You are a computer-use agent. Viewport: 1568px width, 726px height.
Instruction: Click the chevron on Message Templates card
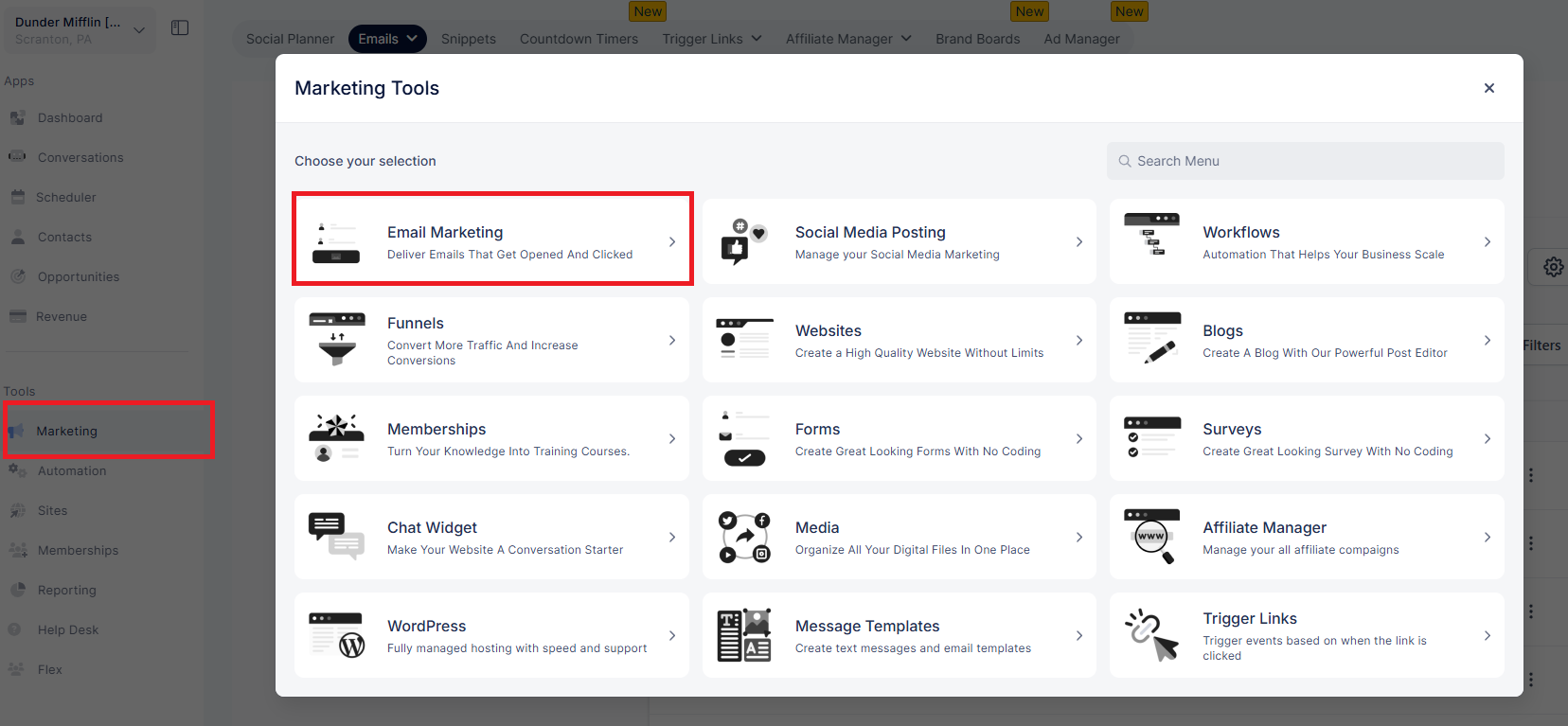[1079, 636]
